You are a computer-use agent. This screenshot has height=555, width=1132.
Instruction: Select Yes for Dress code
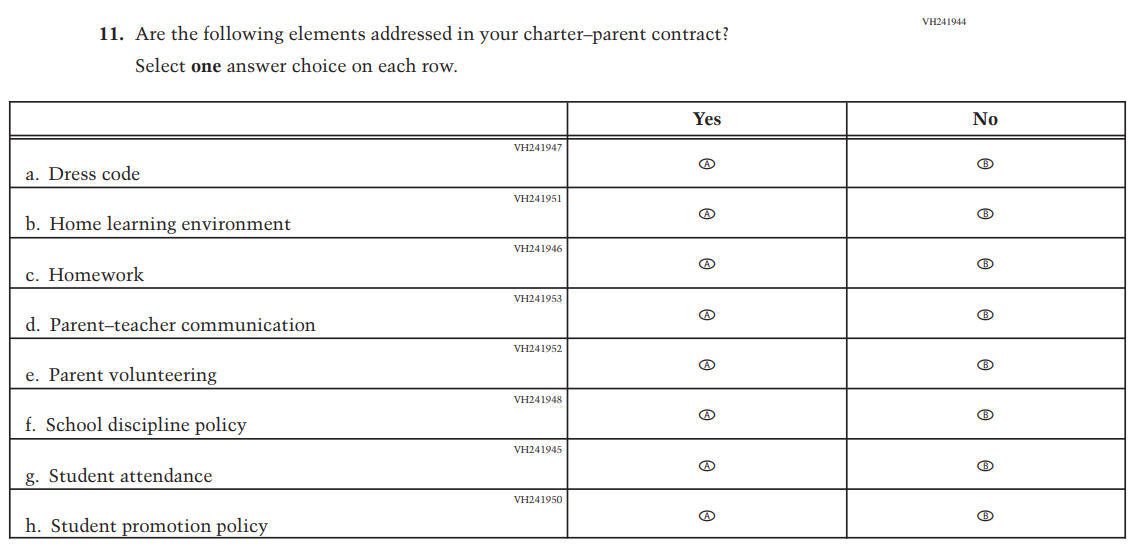pyautogui.click(x=706, y=163)
